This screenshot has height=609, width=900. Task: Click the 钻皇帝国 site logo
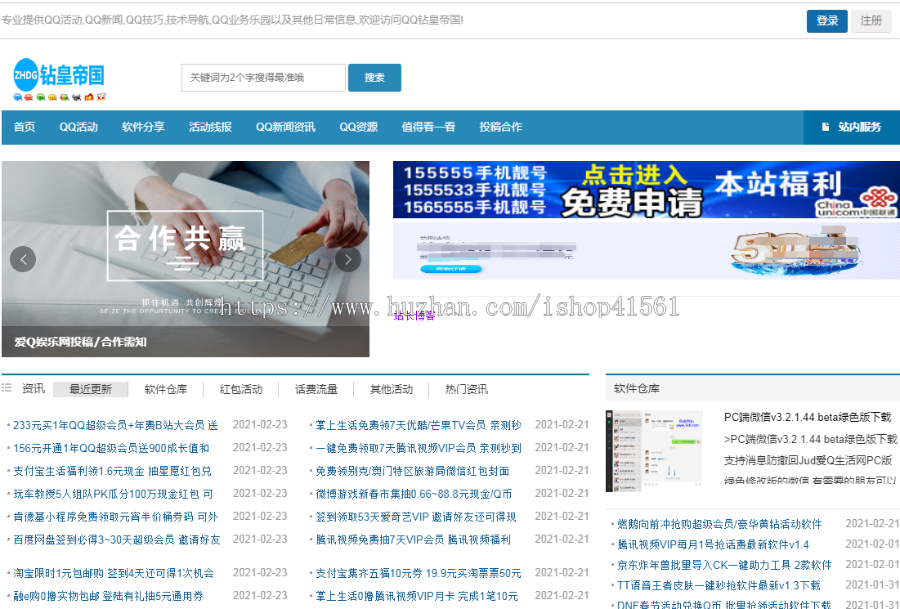click(60, 79)
